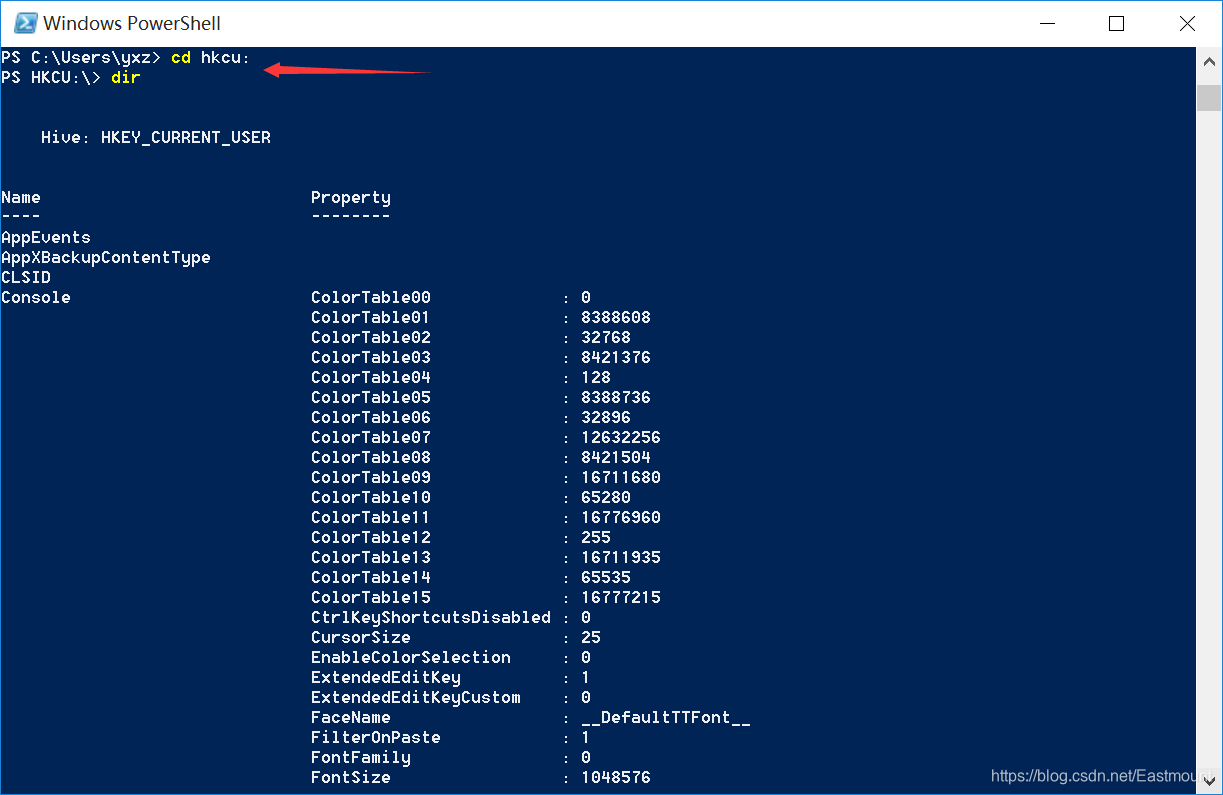Click the ColorTable14 property
The width and height of the screenshot is (1223, 795).
coord(371,577)
